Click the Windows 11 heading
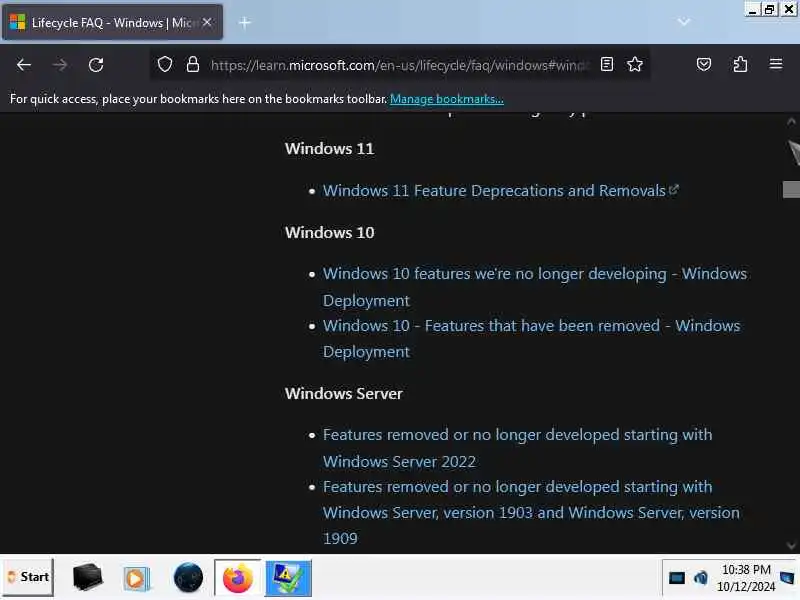 330,148
